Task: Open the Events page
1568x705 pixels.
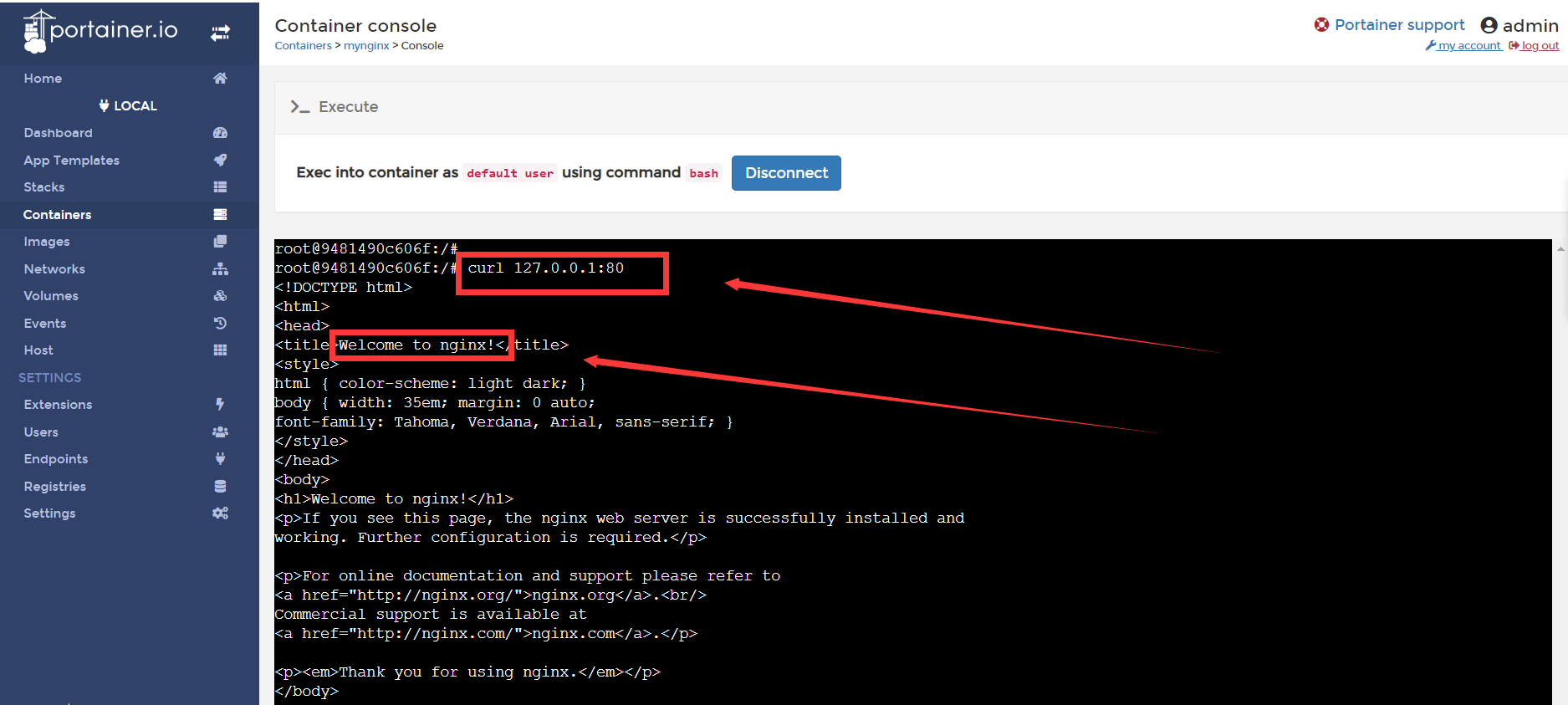Action: [45, 323]
